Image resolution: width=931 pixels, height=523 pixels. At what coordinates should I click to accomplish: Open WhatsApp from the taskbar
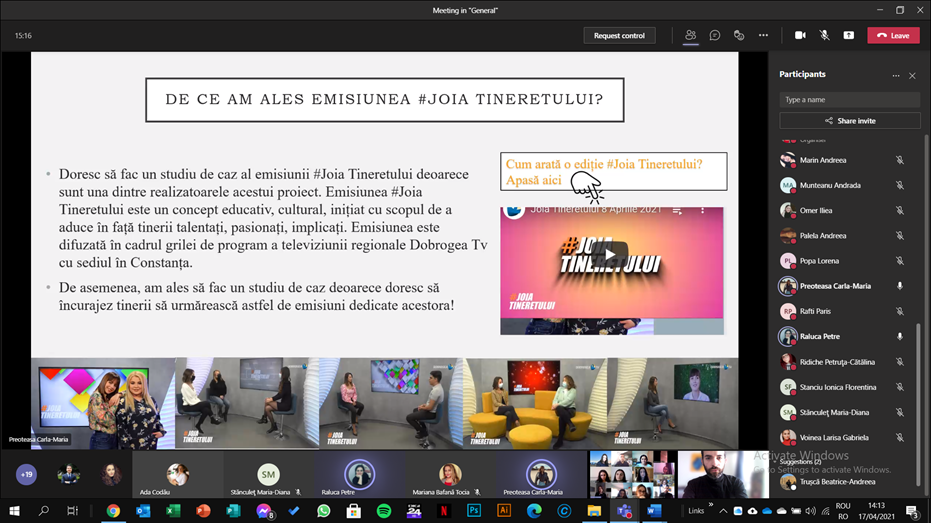point(324,511)
